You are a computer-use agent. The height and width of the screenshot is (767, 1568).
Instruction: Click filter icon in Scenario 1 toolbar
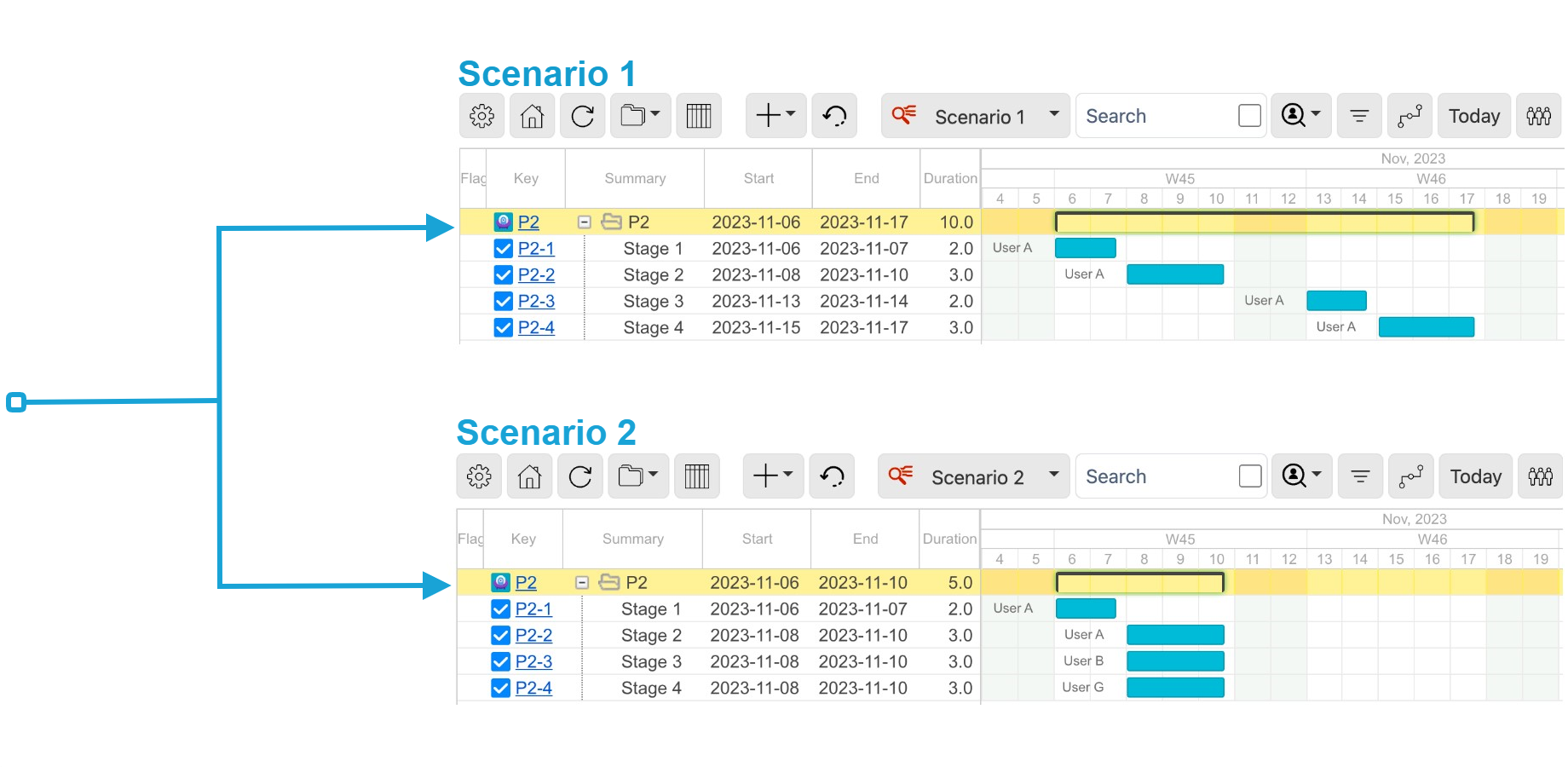tap(1359, 116)
